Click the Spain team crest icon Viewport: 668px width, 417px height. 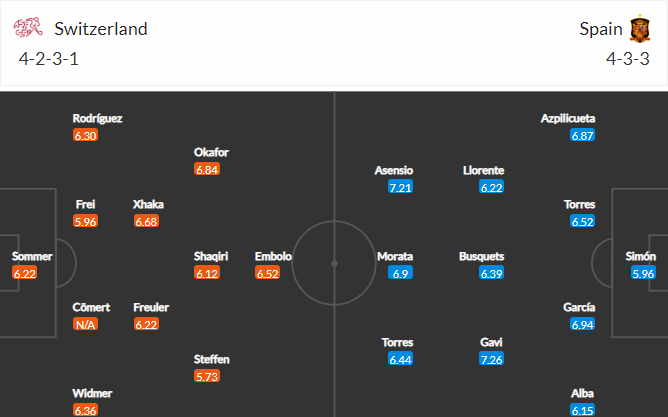[x=640, y=29]
